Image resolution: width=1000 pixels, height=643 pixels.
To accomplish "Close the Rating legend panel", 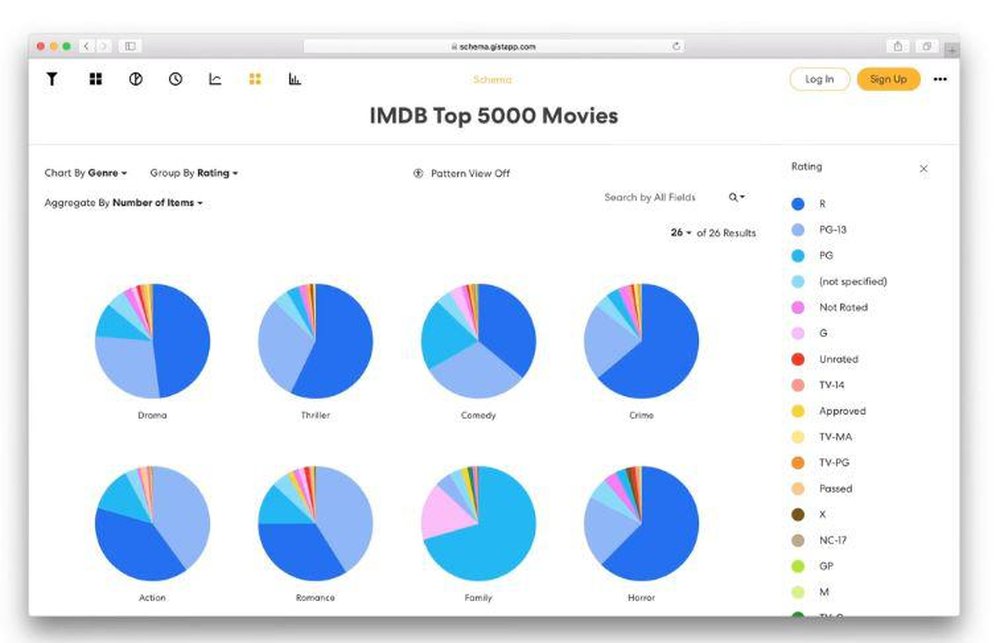I will (x=923, y=168).
